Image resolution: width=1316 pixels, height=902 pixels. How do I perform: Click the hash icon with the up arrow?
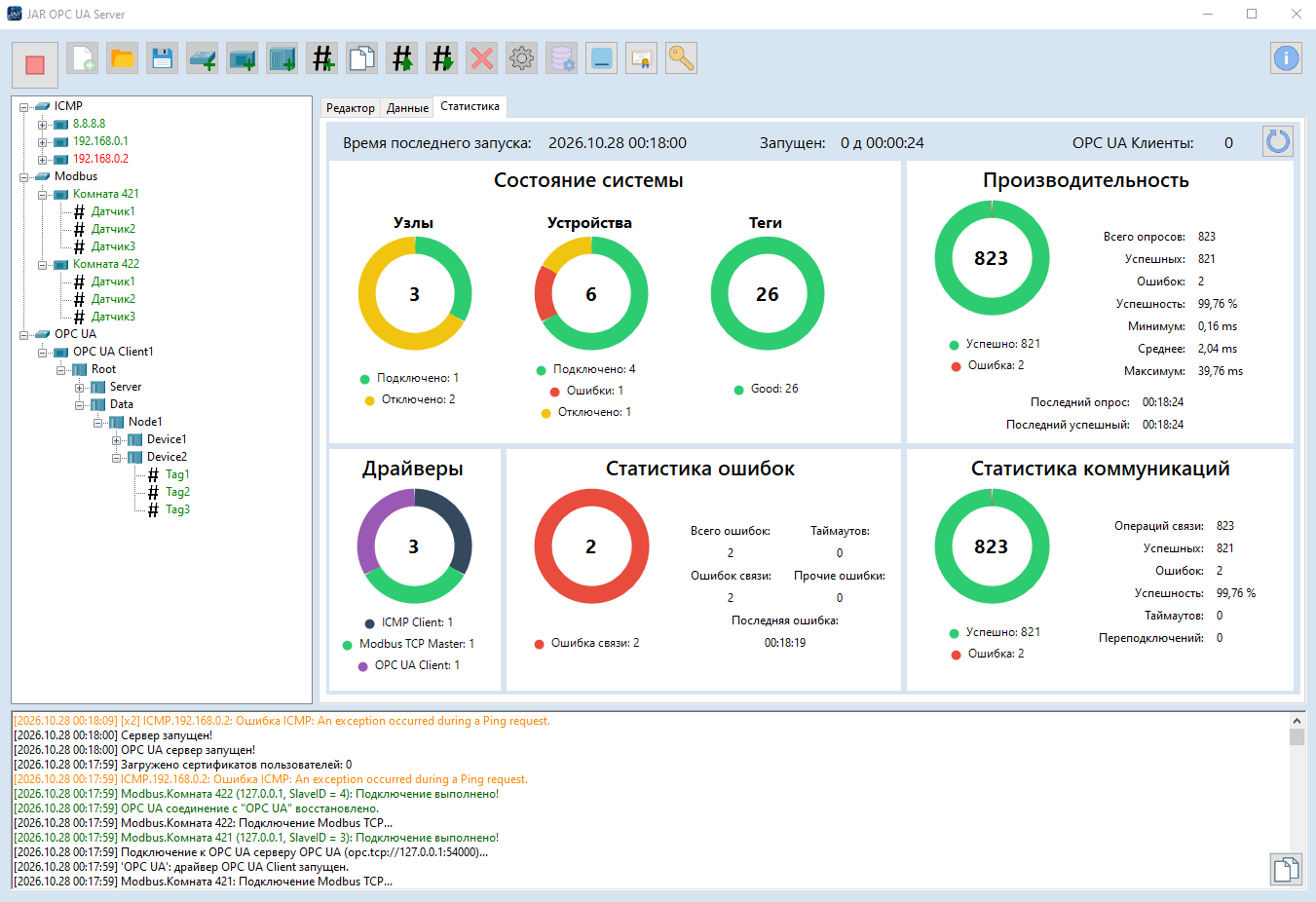(402, 58)
